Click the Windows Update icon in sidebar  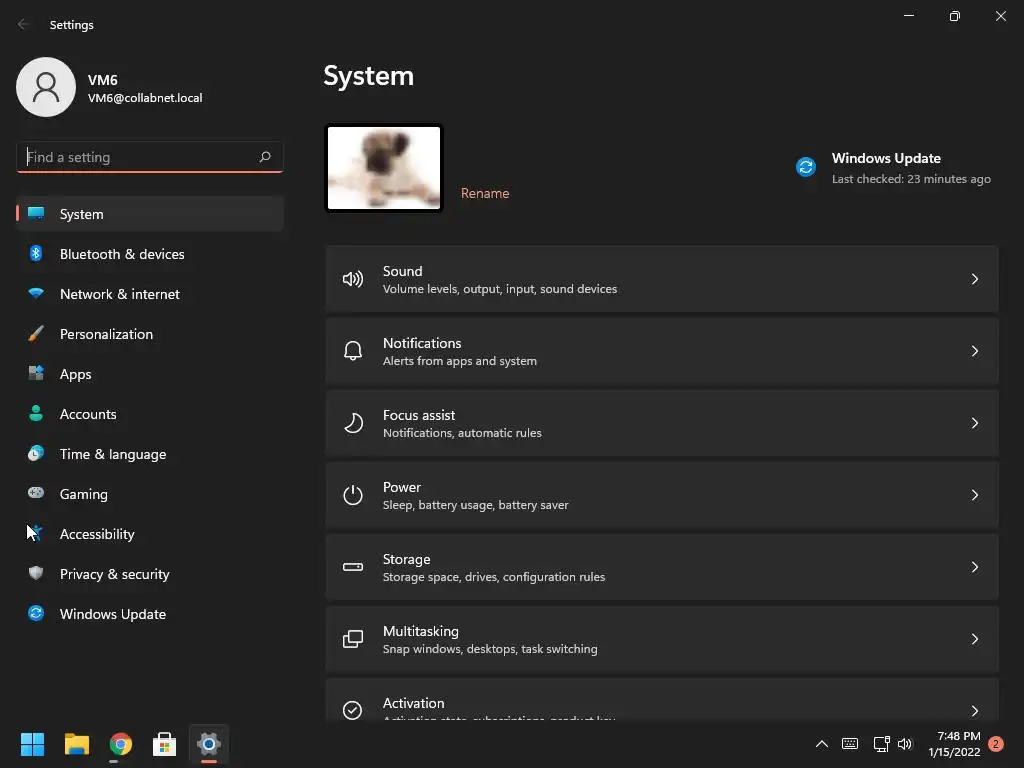tap(36, 613)
